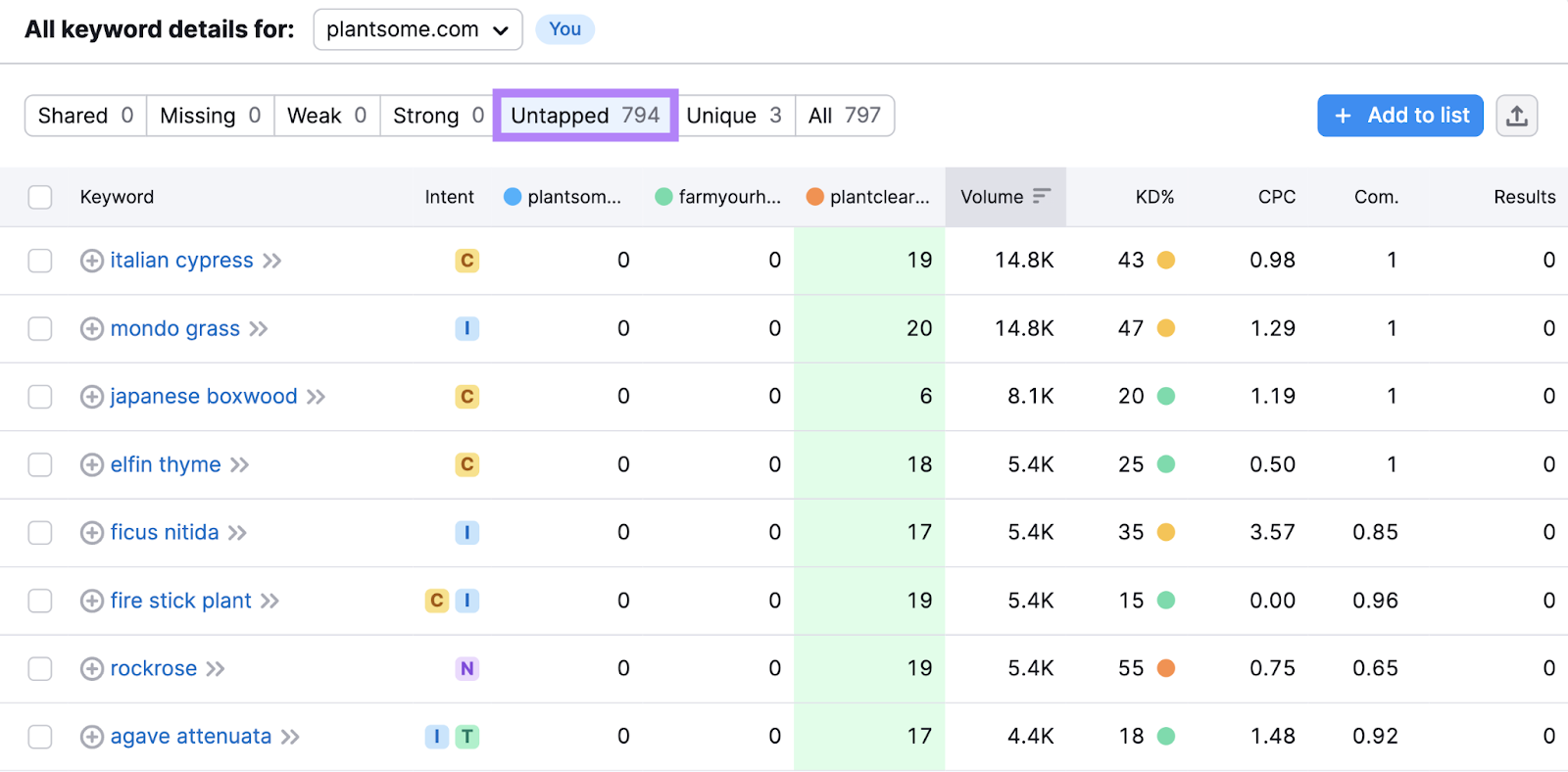Switch to the Strong tab
1568x772 pixels.
pyautogui.click(x=438, y=116)
